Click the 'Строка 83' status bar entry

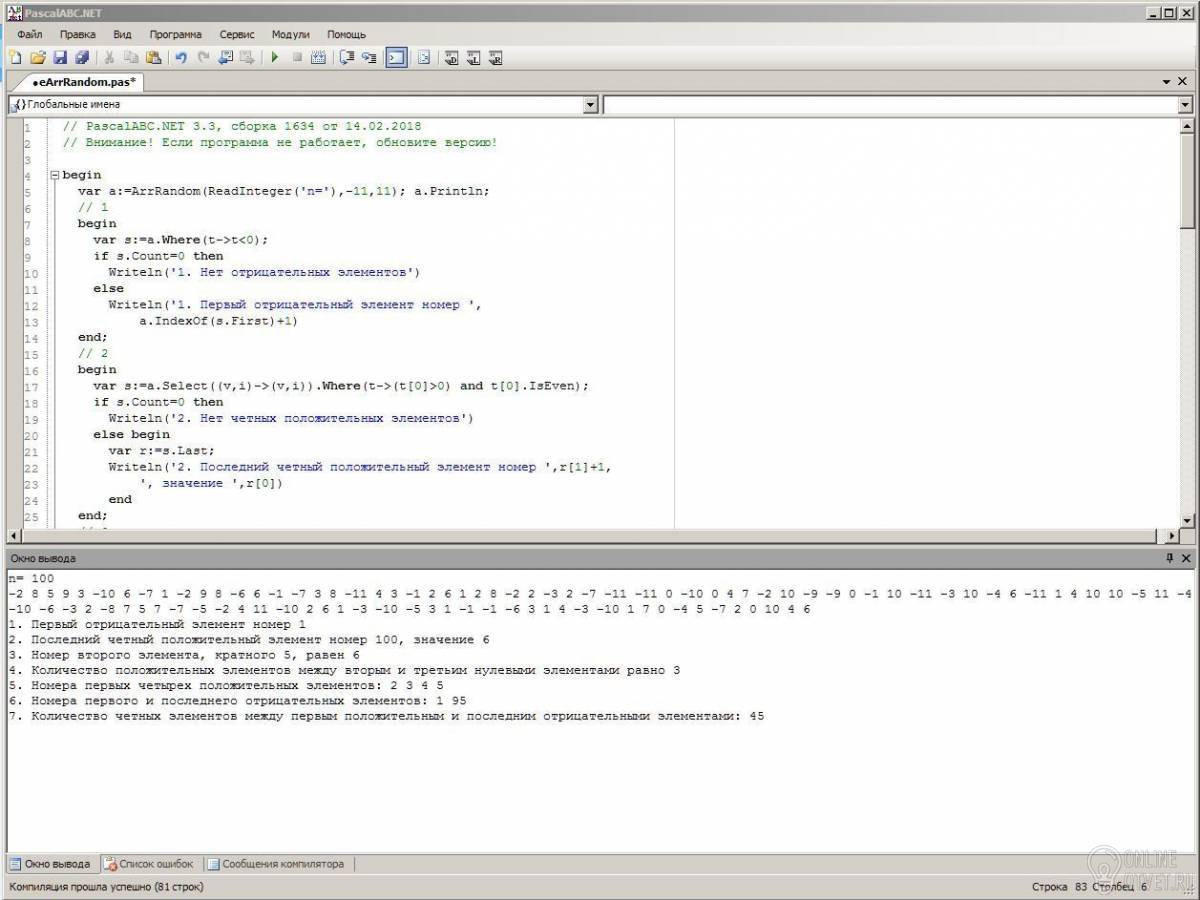[x=1058, y=887]
